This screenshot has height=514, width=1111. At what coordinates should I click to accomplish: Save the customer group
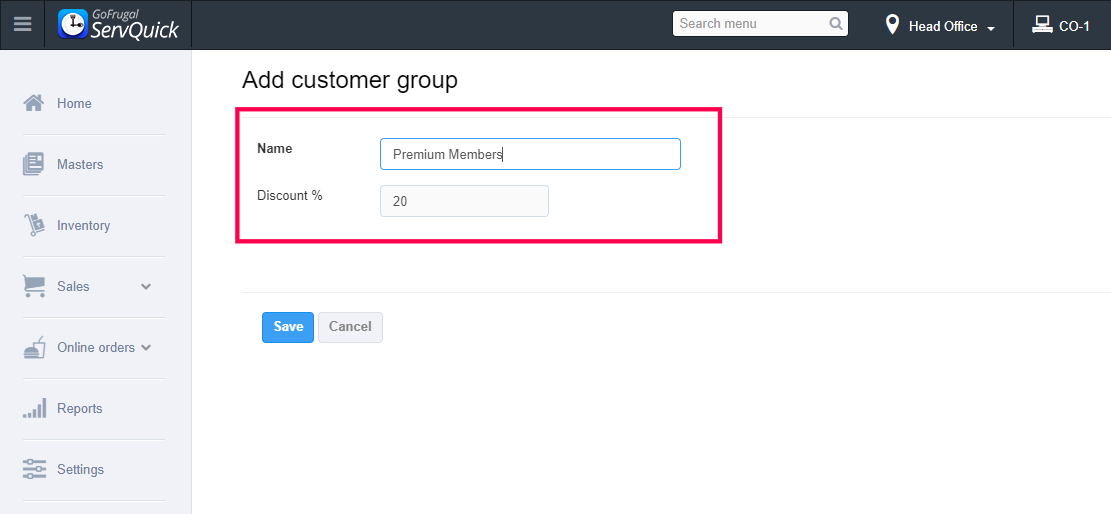point(288,327)
